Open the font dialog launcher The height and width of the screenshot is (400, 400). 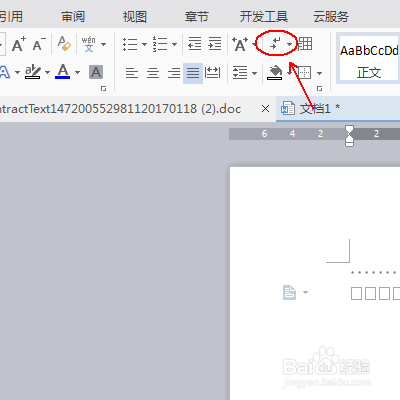click(x=104, y=89)
